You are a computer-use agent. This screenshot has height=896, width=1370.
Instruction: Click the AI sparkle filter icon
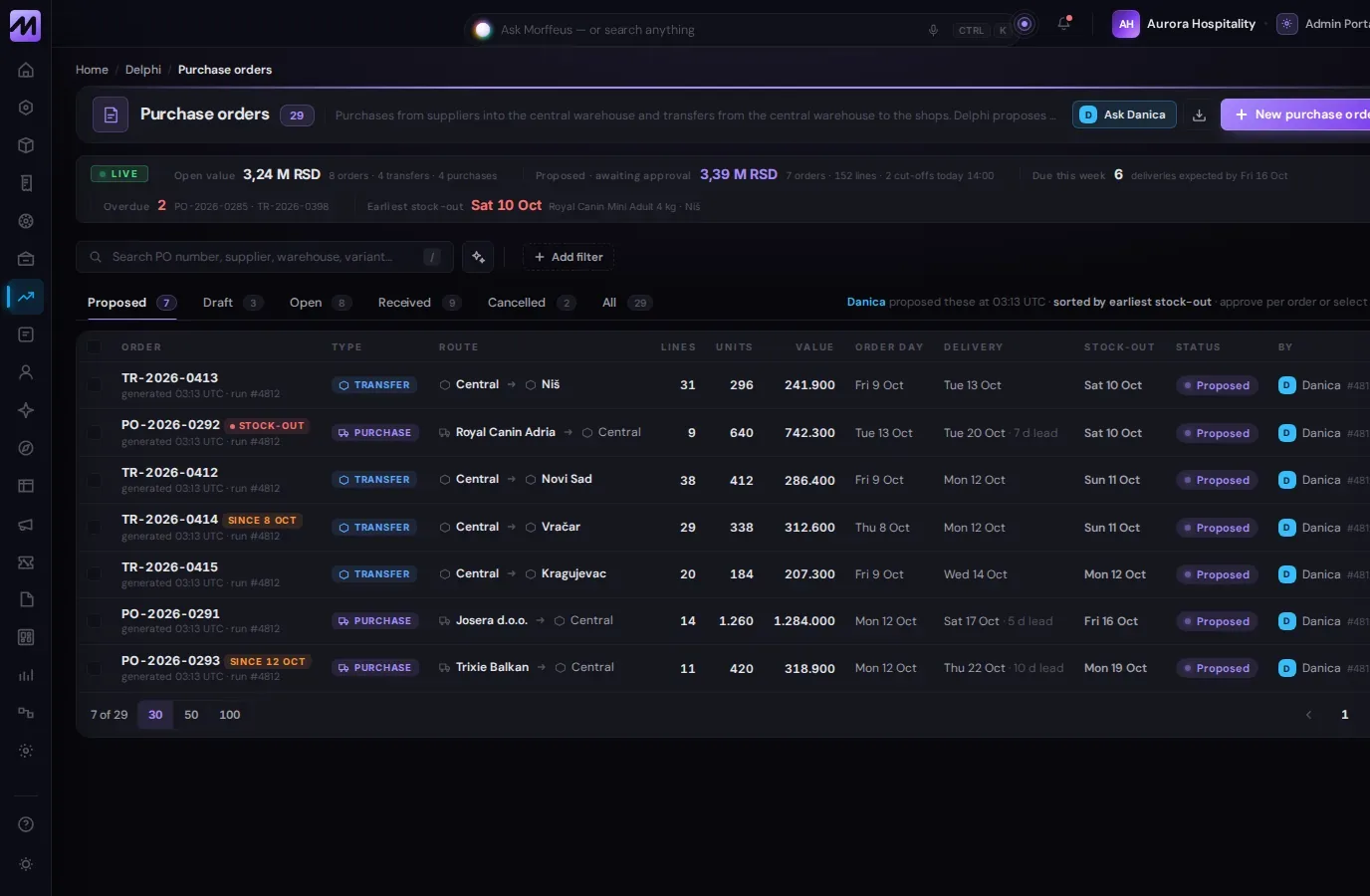[x=478, y=257]
